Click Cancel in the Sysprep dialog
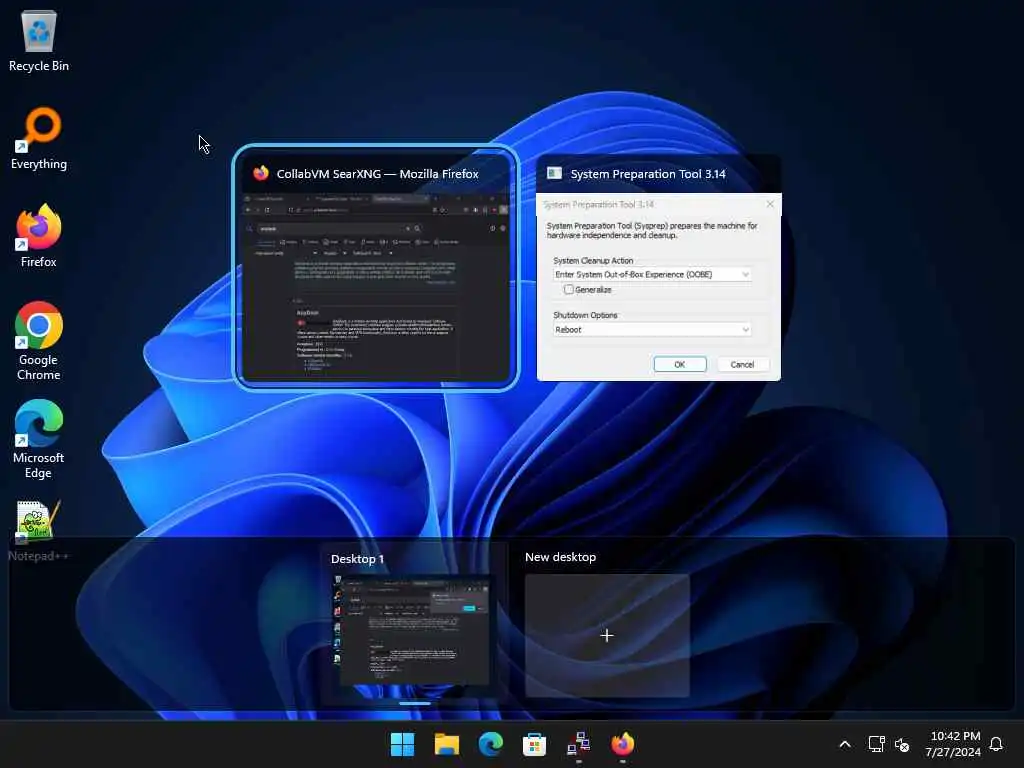 coord(743,364)
